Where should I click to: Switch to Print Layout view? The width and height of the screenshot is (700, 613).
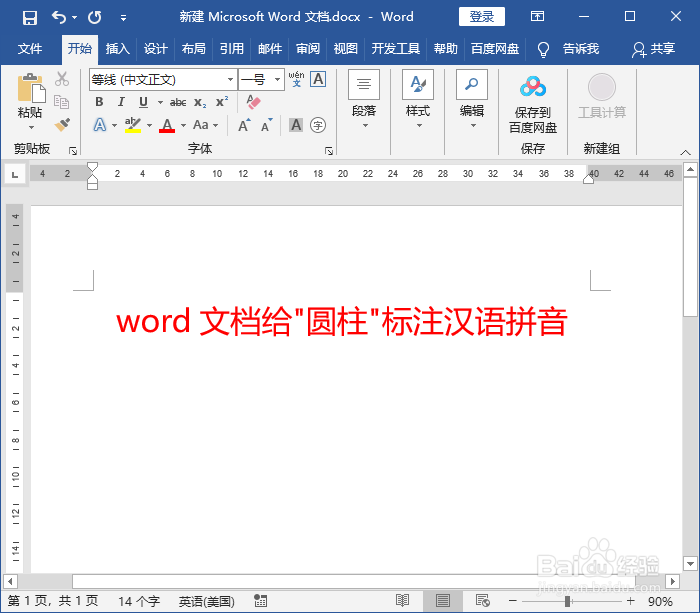[x=442, y=600]
